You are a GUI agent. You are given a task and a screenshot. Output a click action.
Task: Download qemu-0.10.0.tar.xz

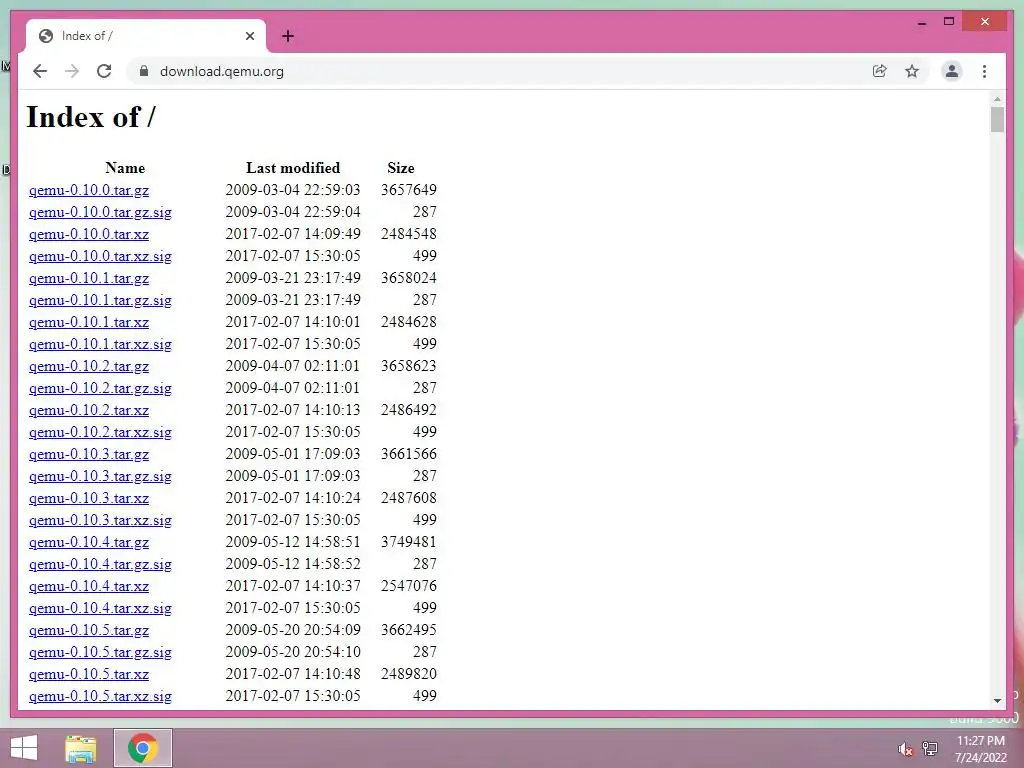click(x=89, y=234)
